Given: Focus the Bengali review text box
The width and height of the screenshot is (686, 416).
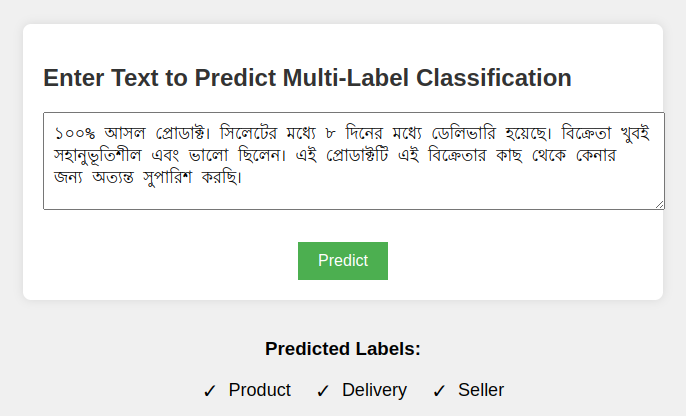Looking at the screenshot, I should pos(353,160).
